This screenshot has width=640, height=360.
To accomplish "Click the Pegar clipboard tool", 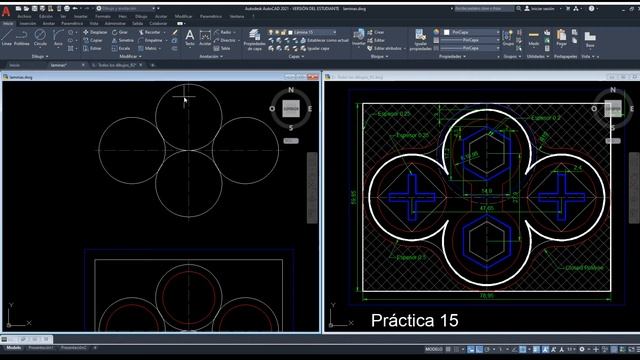I will [562, 38].
